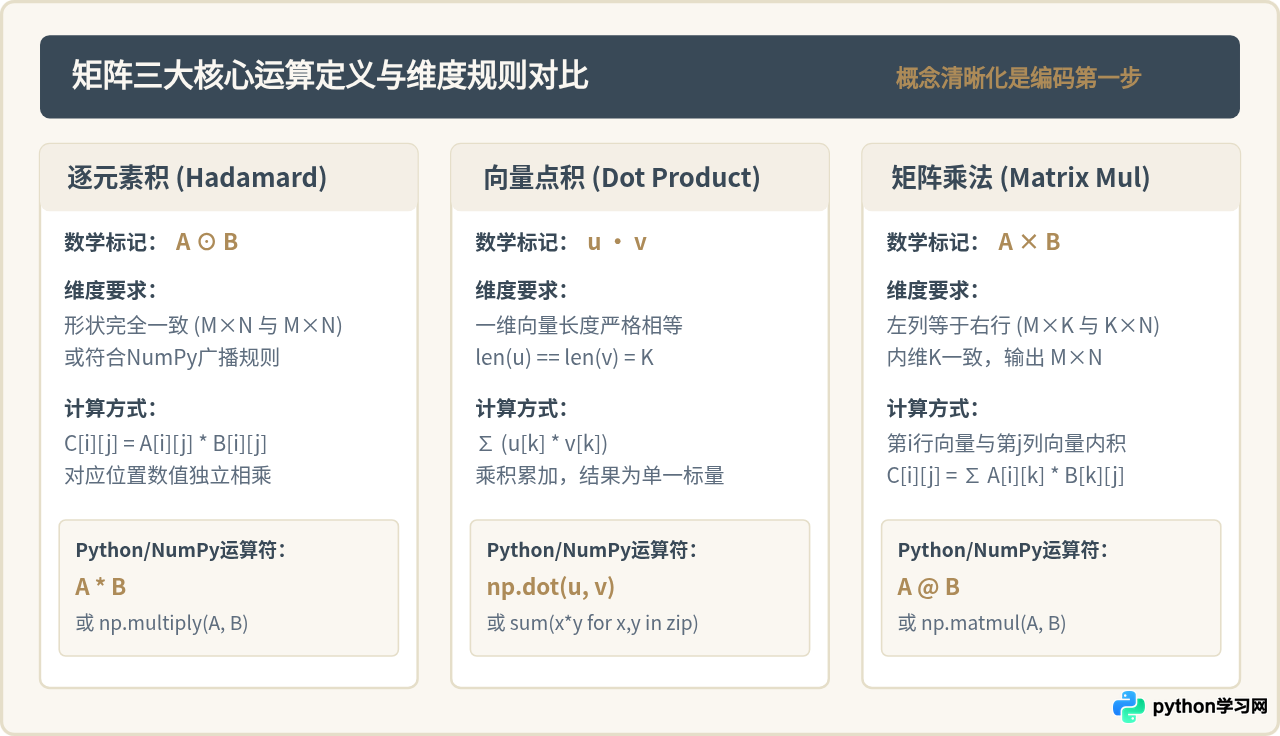Image resolution: width=1280 pixels, height=736 pixels.
Task: Click the notation u · v
Action: pyautogui.click(x=617, y=242)
